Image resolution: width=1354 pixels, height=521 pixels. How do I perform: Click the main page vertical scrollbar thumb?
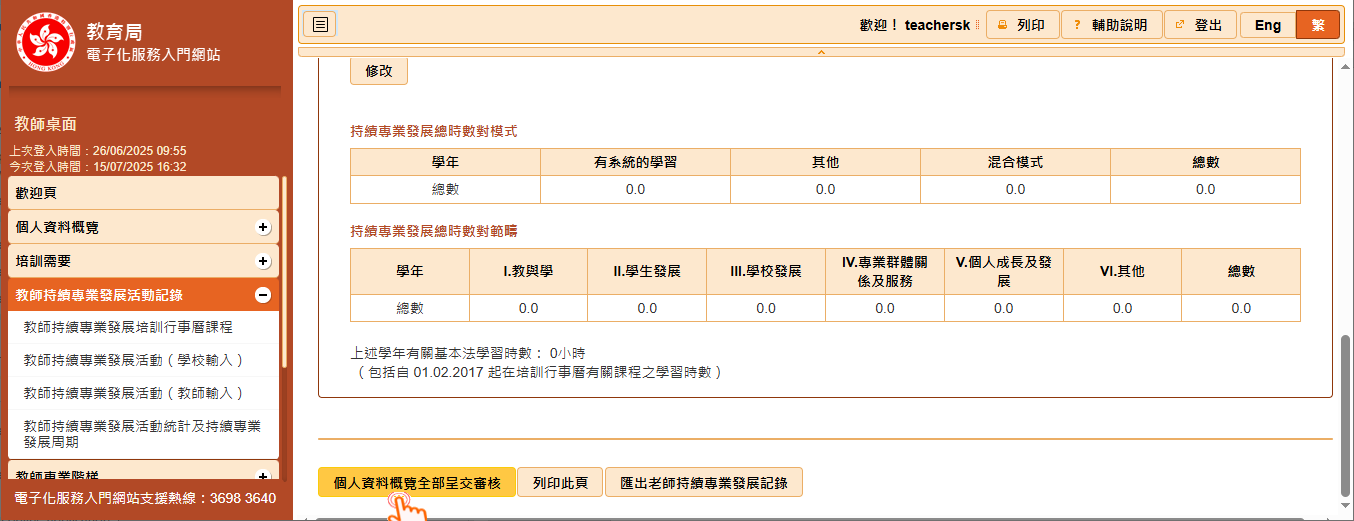coord(1345,415)
